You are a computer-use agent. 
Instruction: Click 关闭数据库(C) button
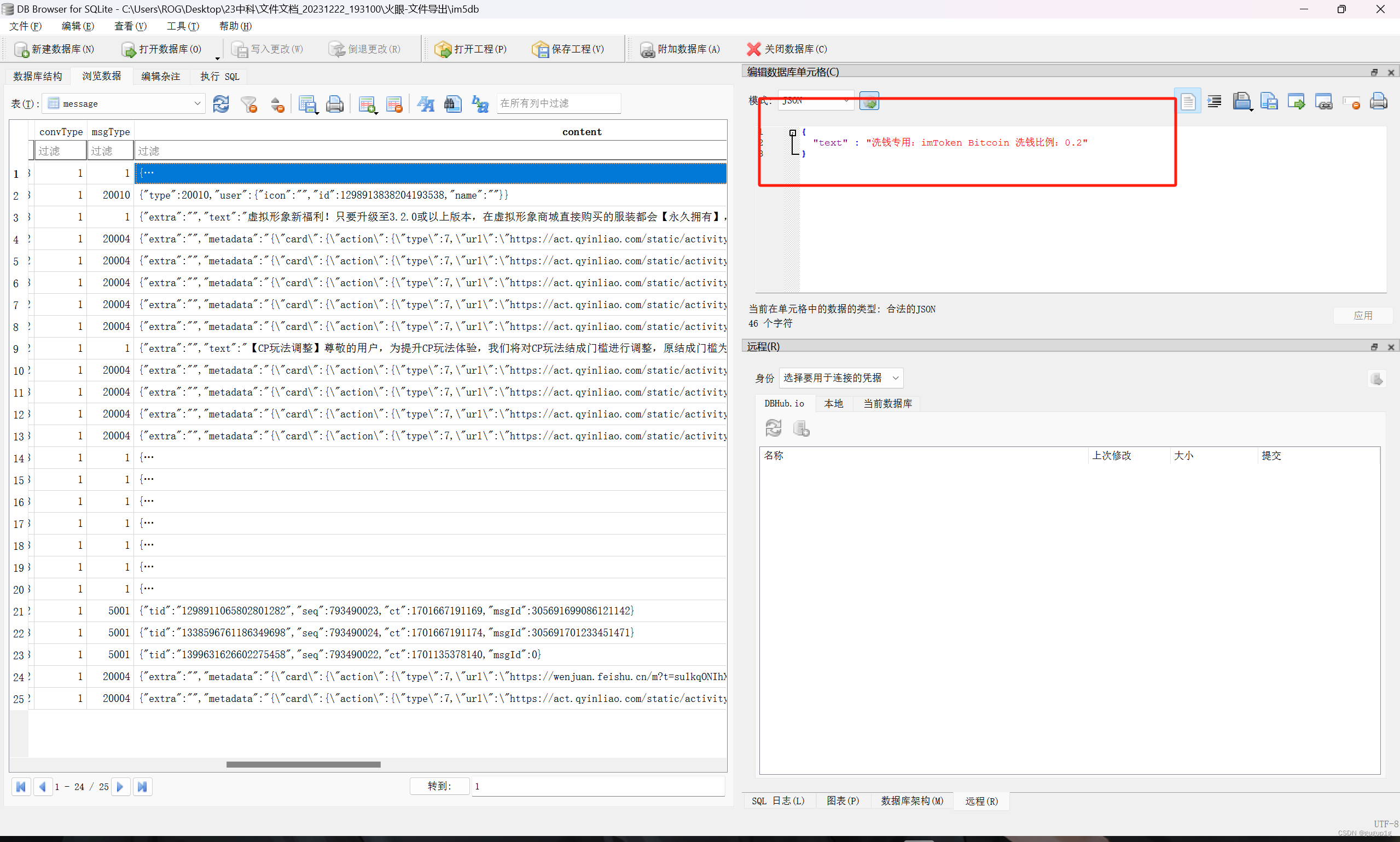[x=787, y=49]
